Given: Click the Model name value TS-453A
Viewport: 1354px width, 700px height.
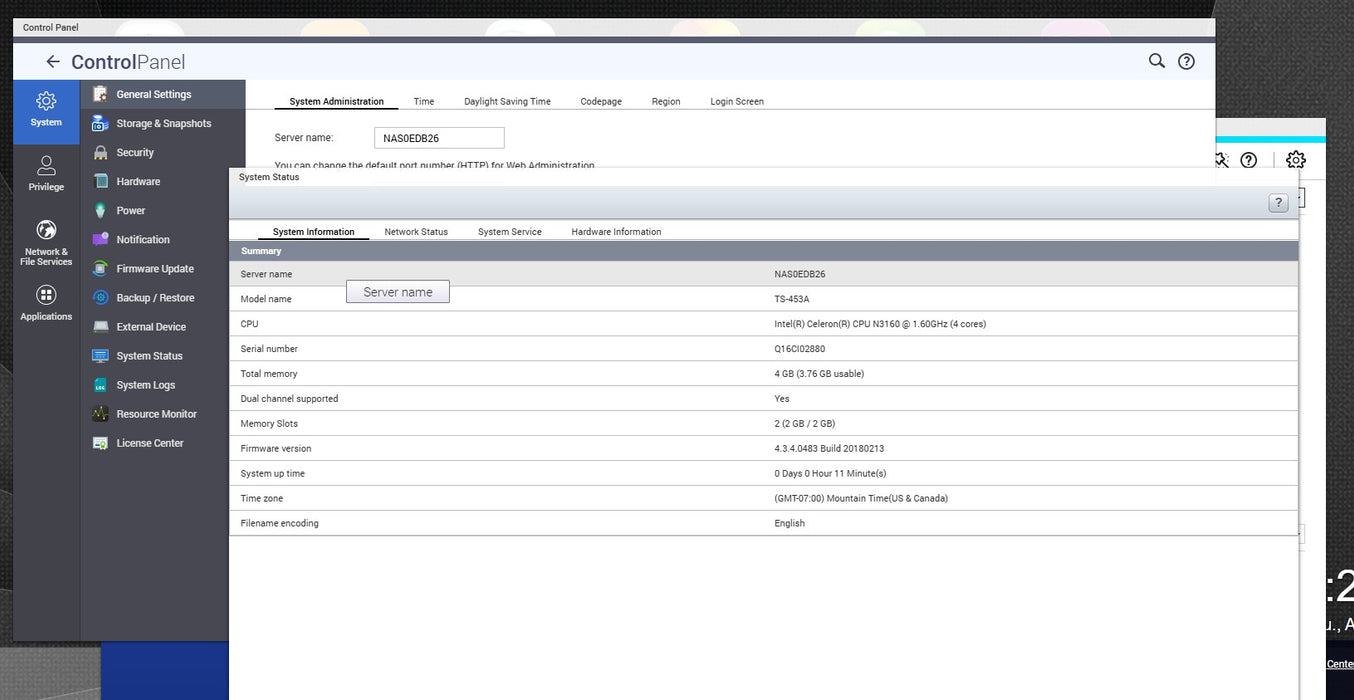Looking at the screenshot, I should 792,299.
